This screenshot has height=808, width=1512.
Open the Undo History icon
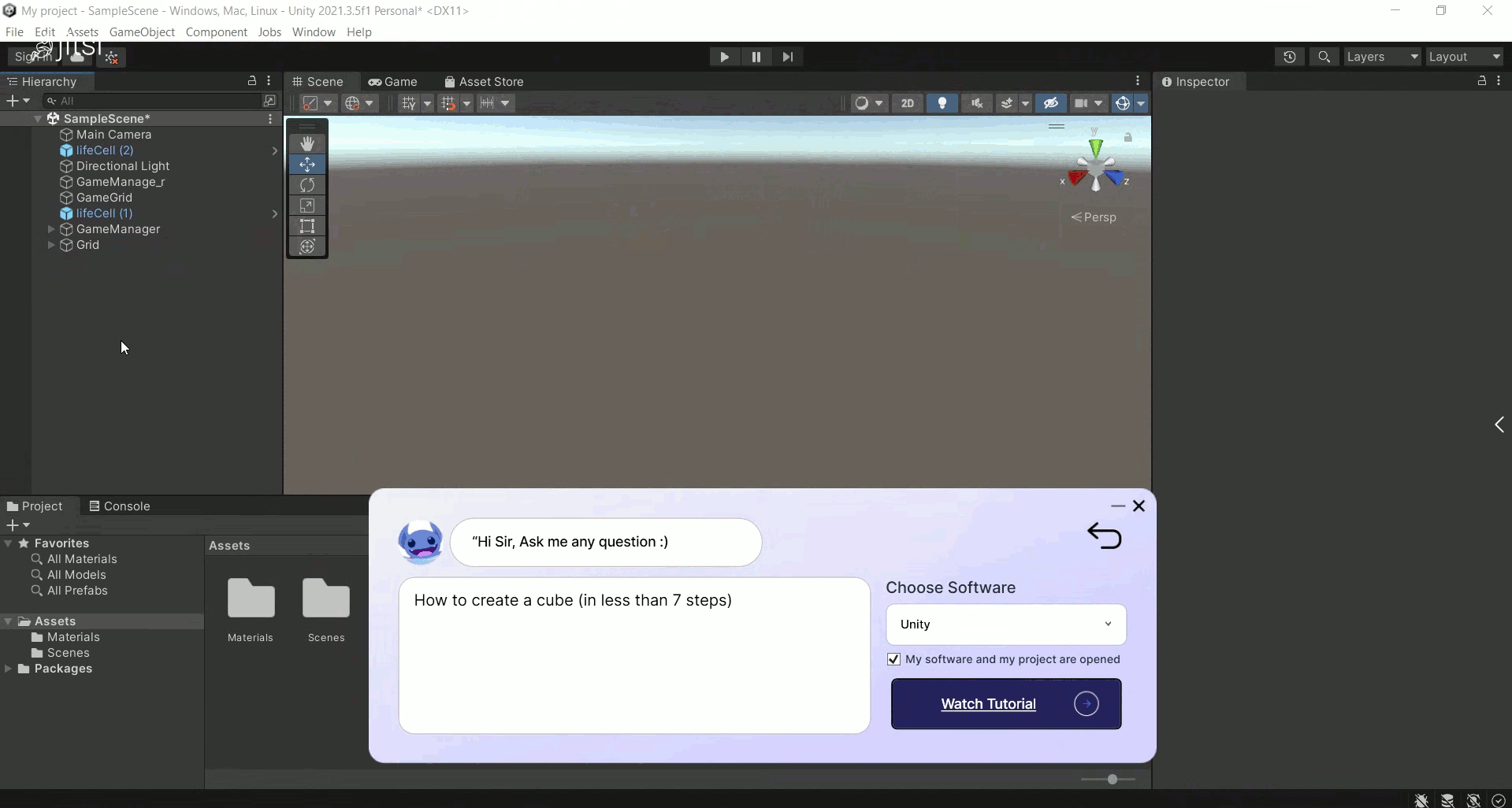(x=1289, y=57)
